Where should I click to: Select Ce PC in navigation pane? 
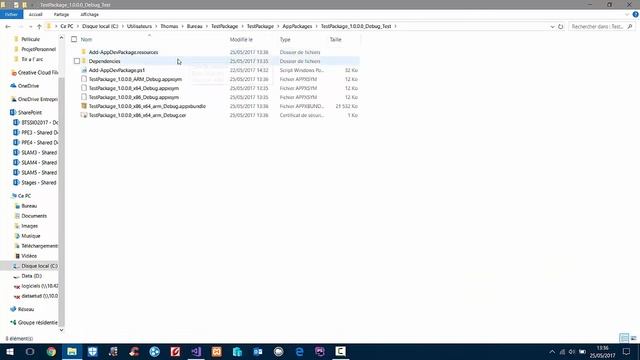(x=24, y=196)
